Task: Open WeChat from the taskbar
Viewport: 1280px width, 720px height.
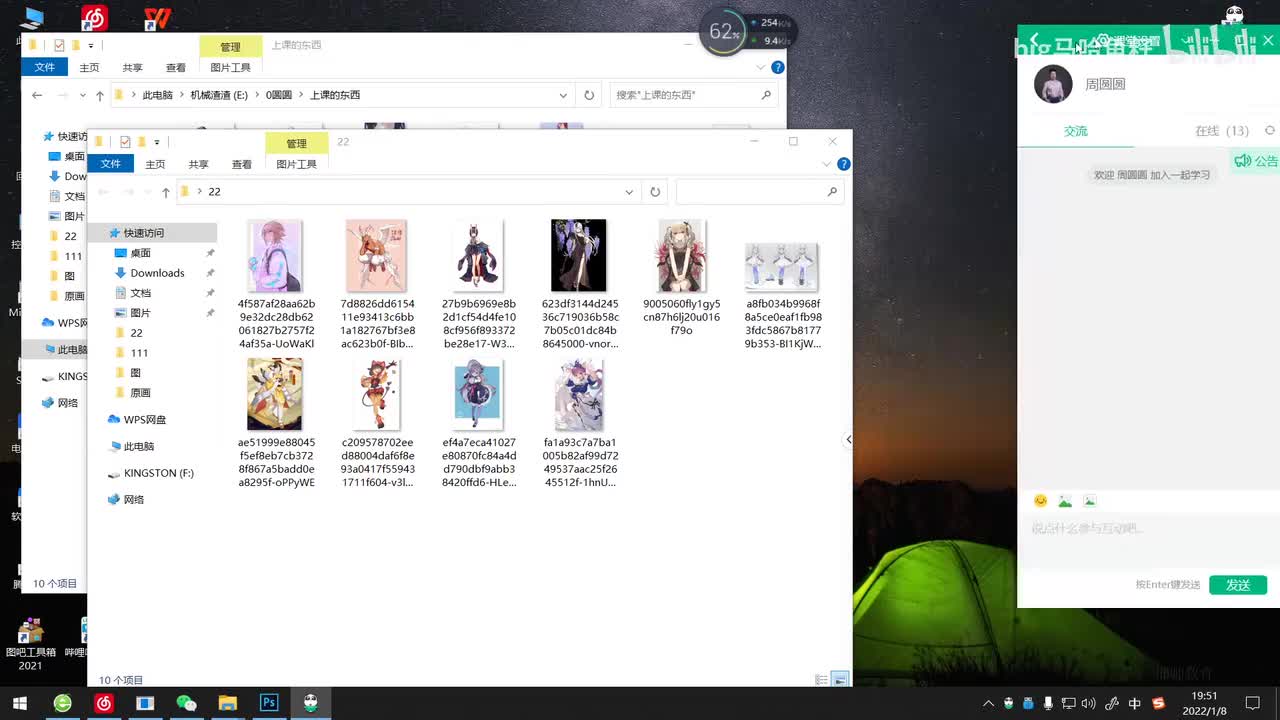Action: point(187,703)
